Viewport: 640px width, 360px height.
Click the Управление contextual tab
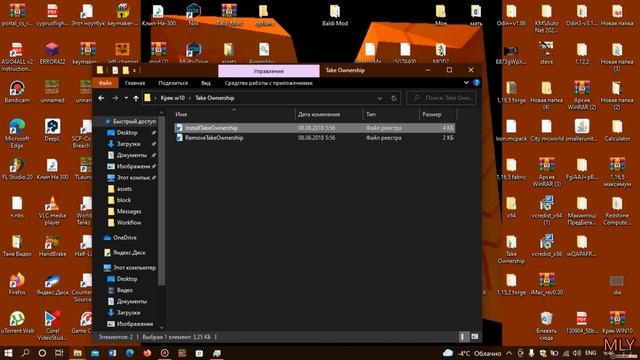(269, 71)
